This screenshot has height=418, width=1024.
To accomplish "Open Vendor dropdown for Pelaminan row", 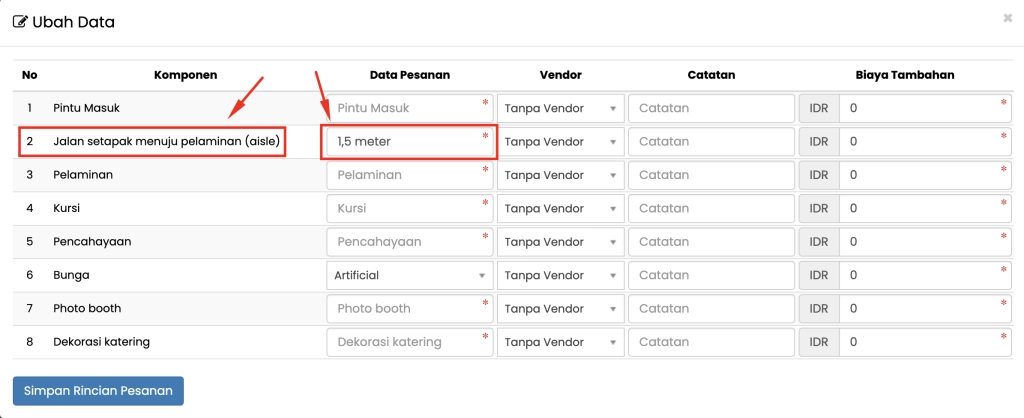I will (560, 175).
